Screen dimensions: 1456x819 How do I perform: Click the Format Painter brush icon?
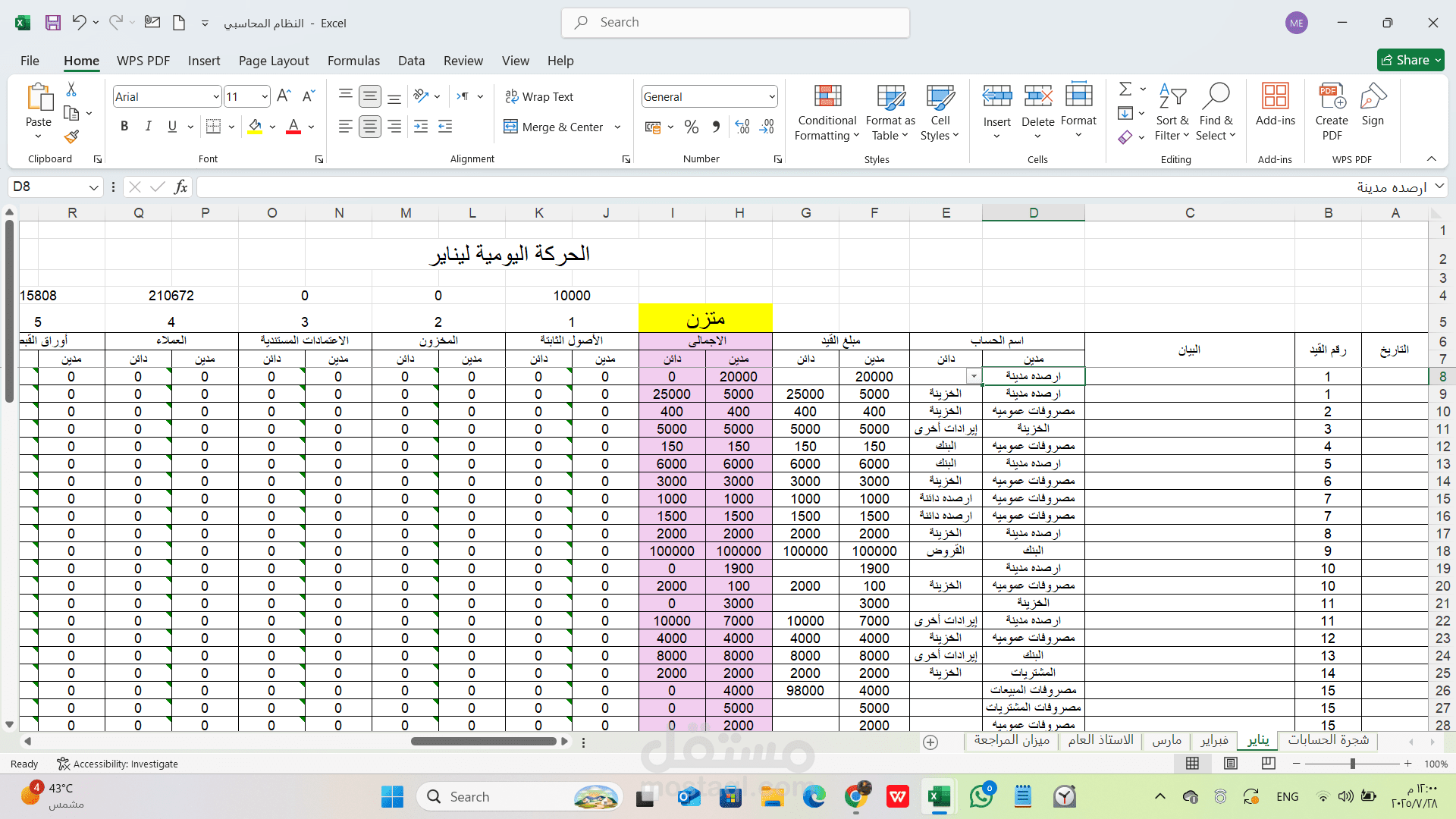(x=71, y=136)
